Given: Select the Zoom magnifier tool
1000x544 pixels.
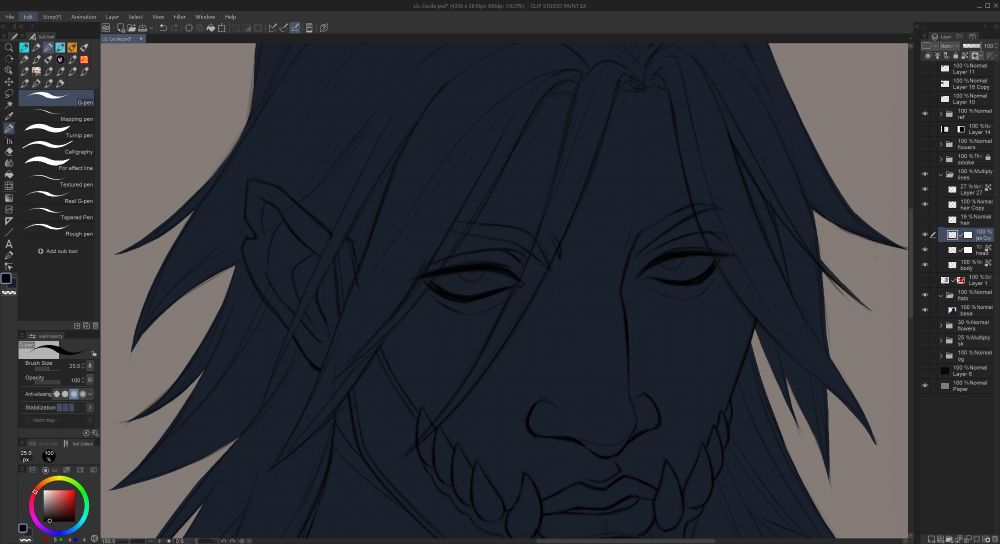Looking at the screenshot, I should point(9,47).
